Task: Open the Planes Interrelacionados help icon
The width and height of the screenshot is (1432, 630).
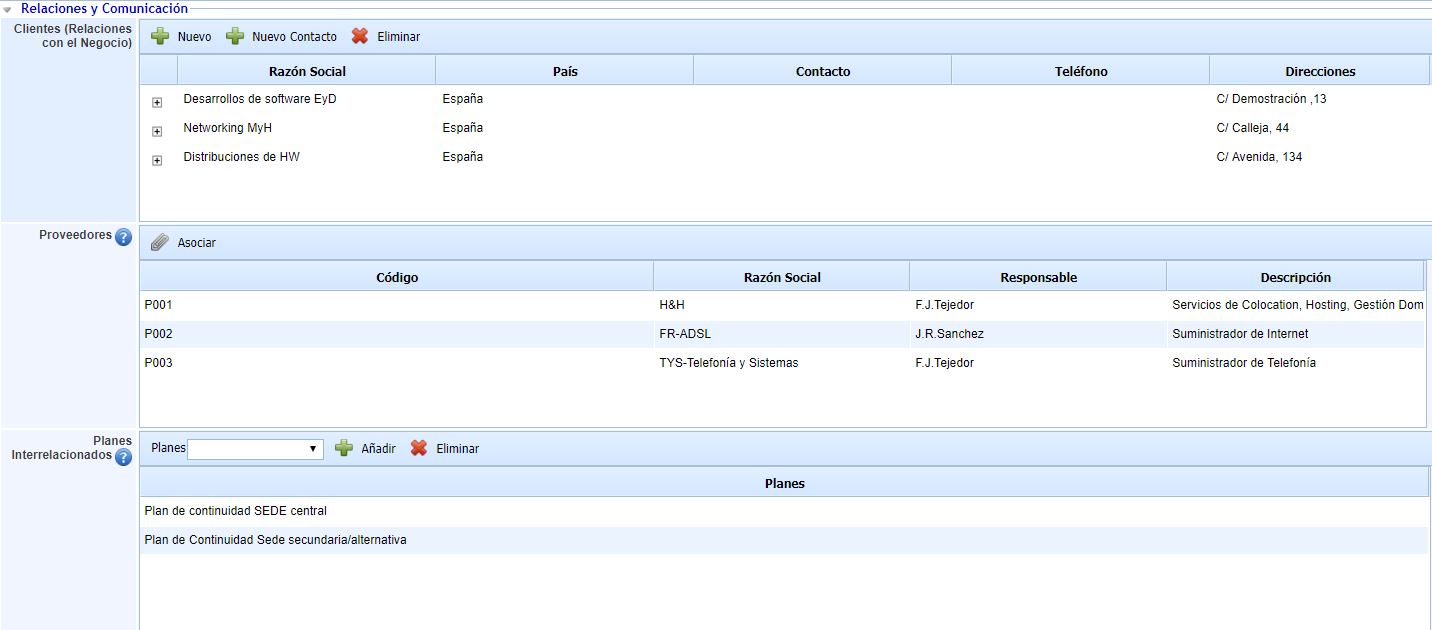Action: click(123, 457)
